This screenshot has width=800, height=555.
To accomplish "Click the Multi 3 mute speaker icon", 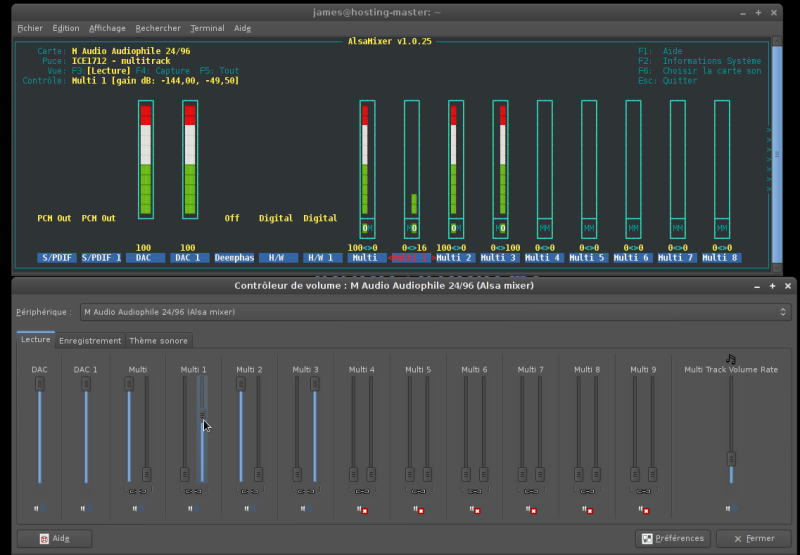I will pyautogui.click(x=306, y=509).
